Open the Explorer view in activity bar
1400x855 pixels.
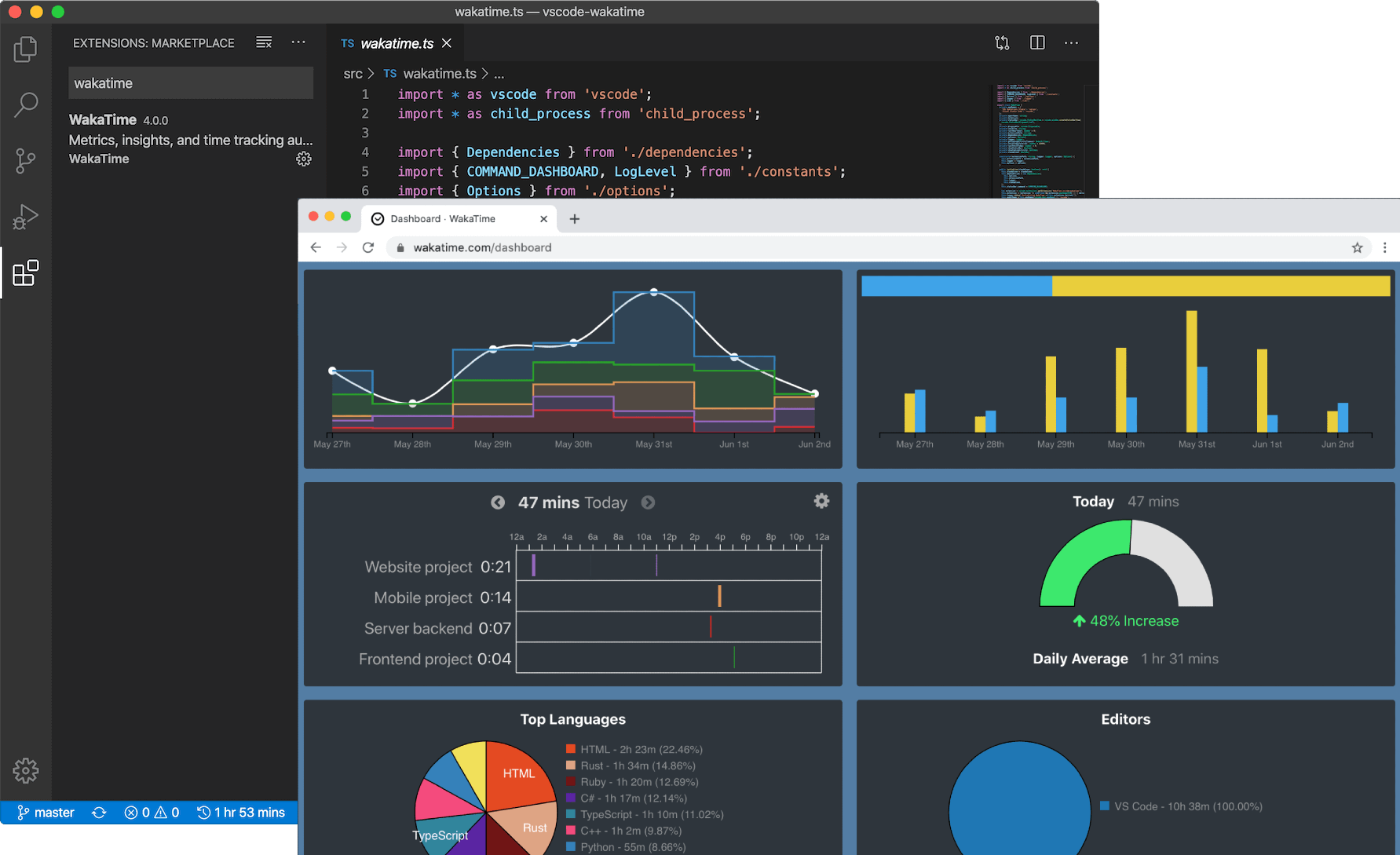25,49
